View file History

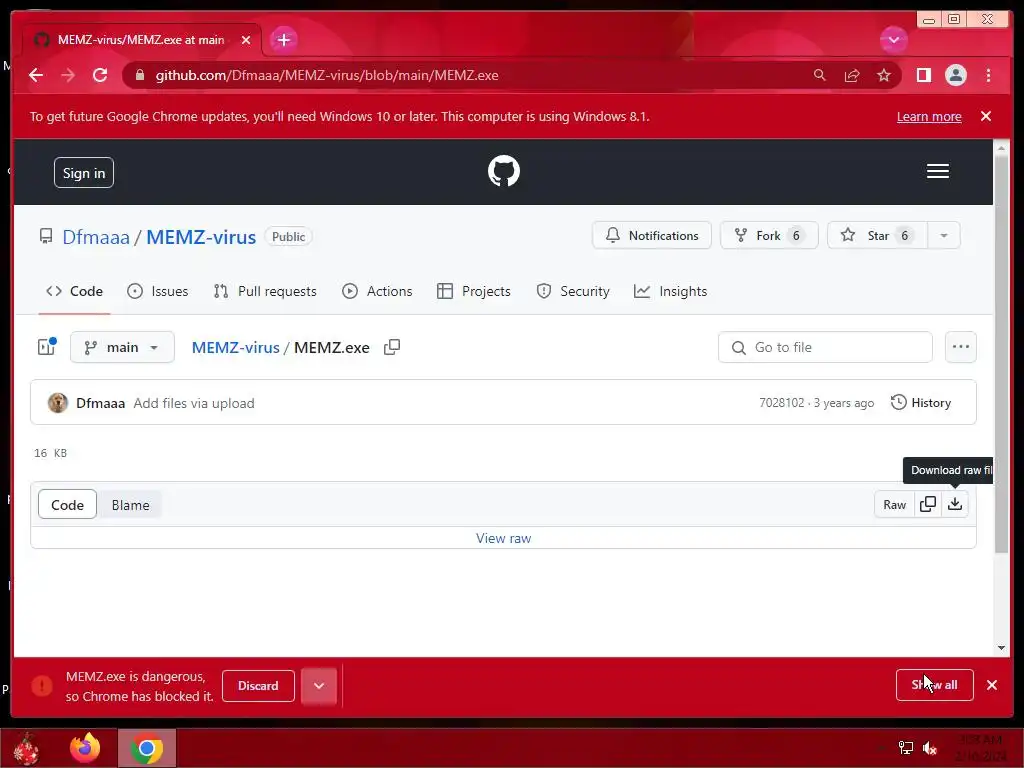tap(921, 402)
